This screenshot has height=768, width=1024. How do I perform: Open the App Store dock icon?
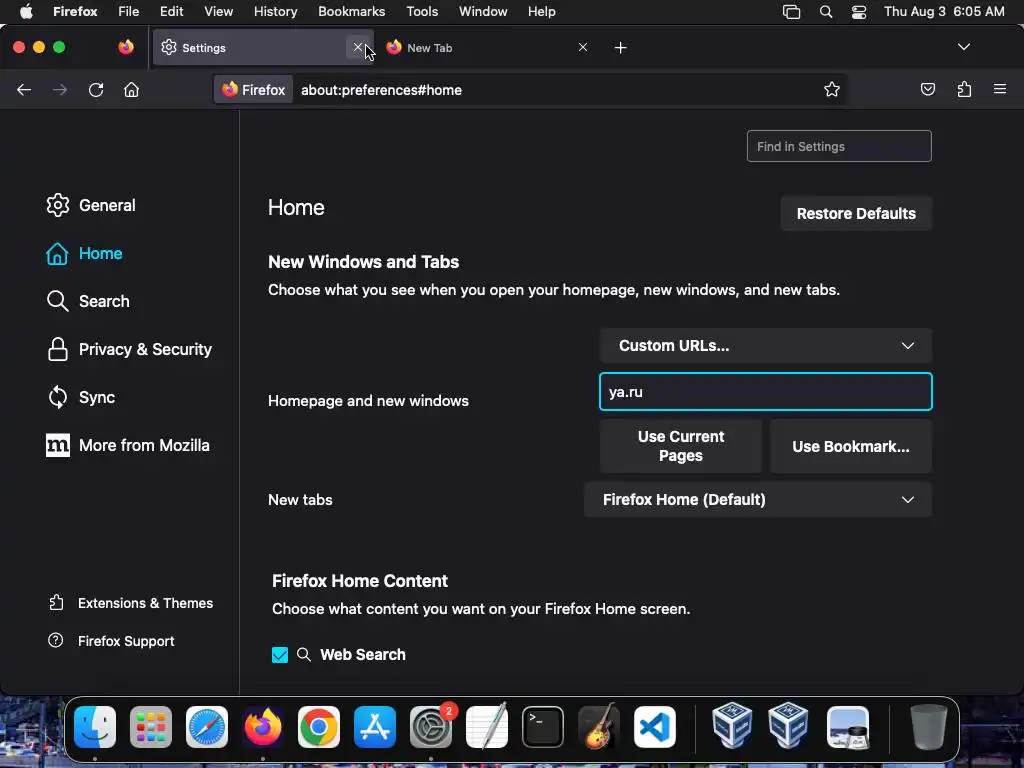(x=375, y=727)
